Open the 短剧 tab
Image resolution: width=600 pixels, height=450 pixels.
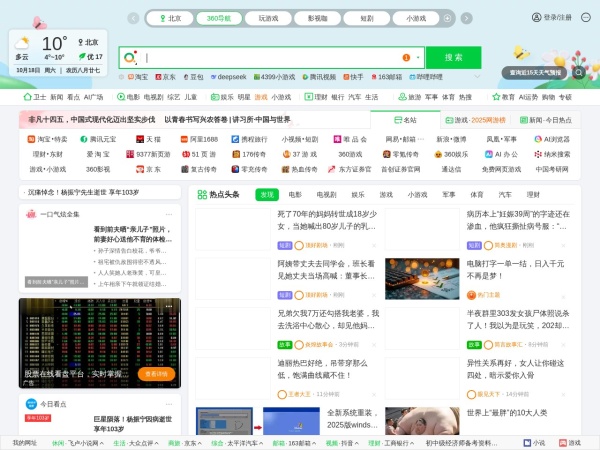pyautogui.click(x=367, y=18)
